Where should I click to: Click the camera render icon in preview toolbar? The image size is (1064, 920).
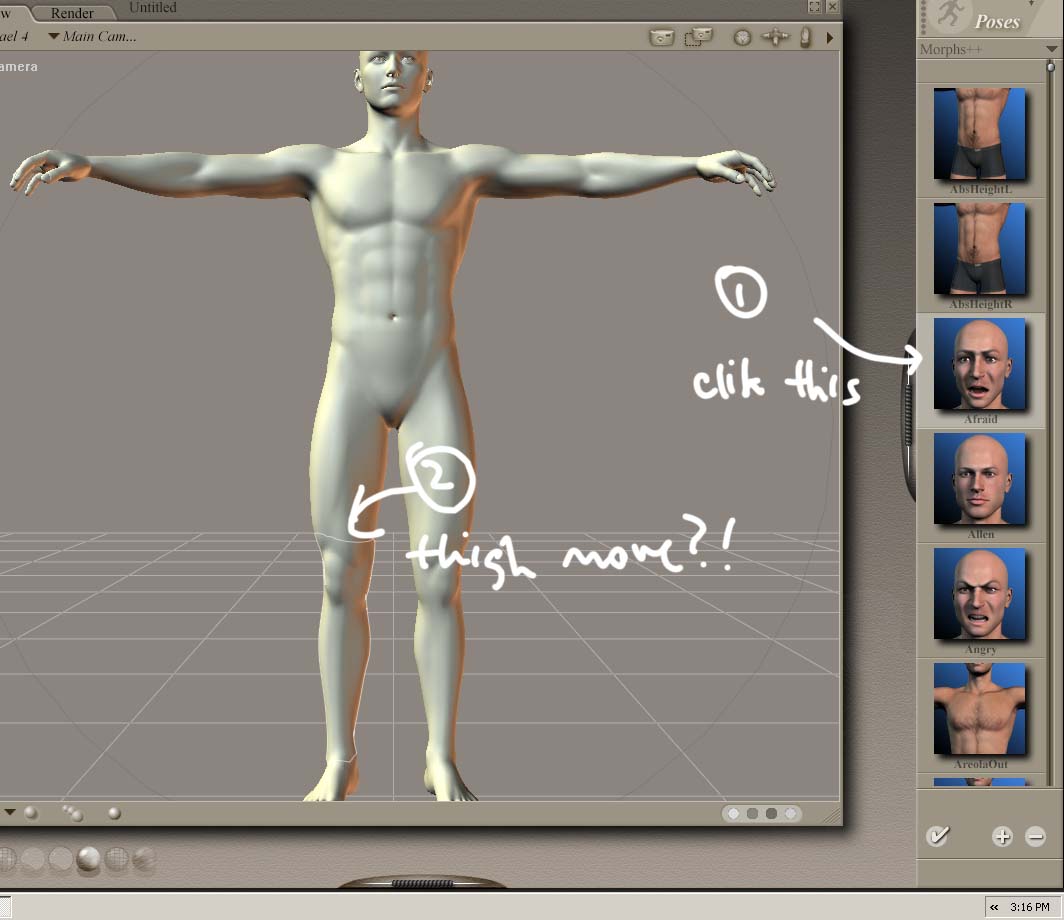coord(661,38)
